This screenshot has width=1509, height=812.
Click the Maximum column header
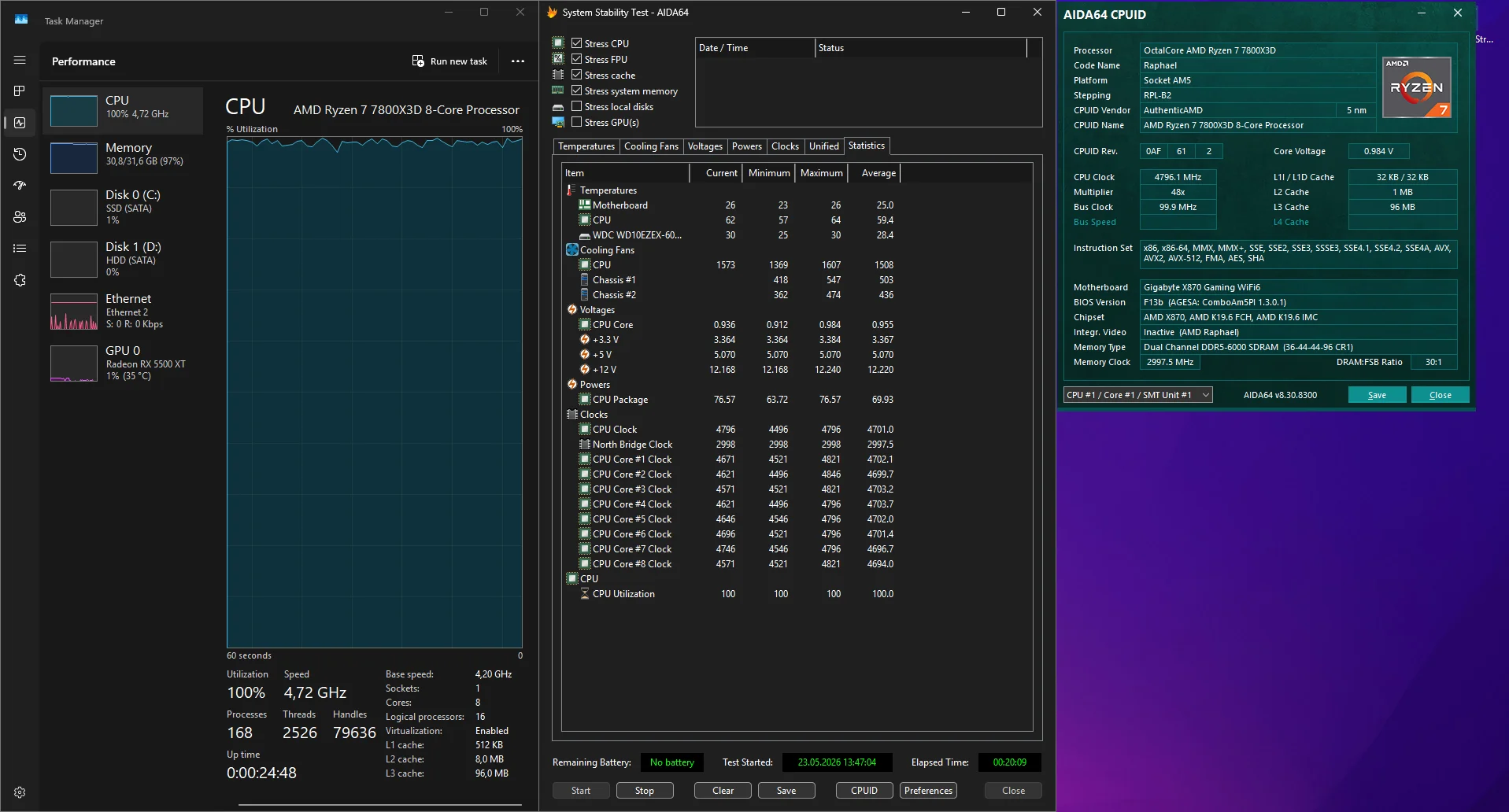coord(822,173)
